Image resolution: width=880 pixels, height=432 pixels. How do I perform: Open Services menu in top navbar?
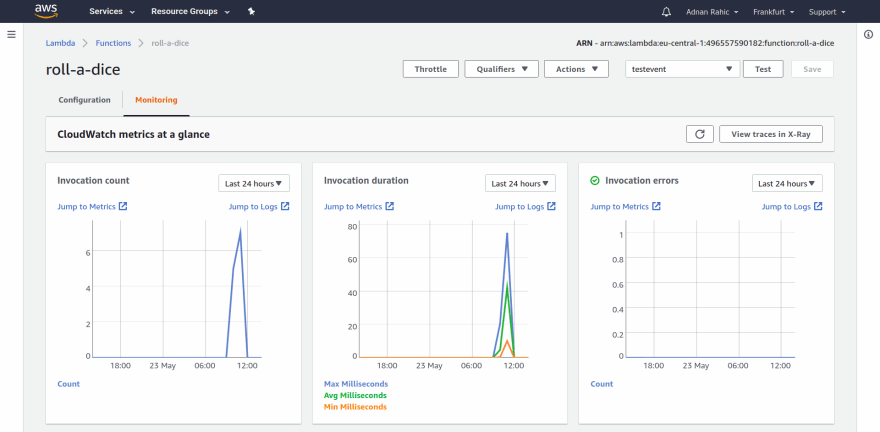pos(111,12)
